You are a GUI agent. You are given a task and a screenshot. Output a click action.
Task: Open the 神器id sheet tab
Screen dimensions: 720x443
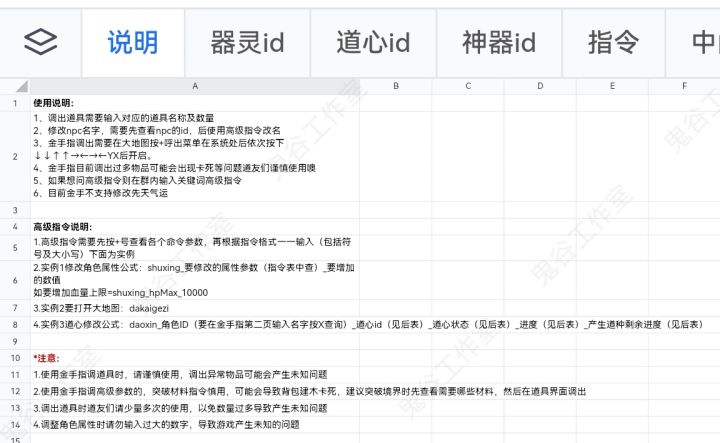(x=499, y=43)
